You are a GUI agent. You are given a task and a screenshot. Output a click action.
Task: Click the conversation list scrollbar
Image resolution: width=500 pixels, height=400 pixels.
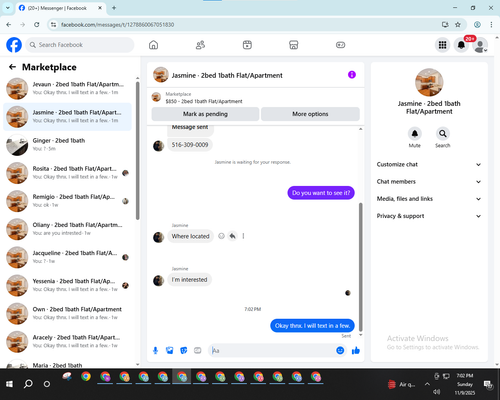137,151
